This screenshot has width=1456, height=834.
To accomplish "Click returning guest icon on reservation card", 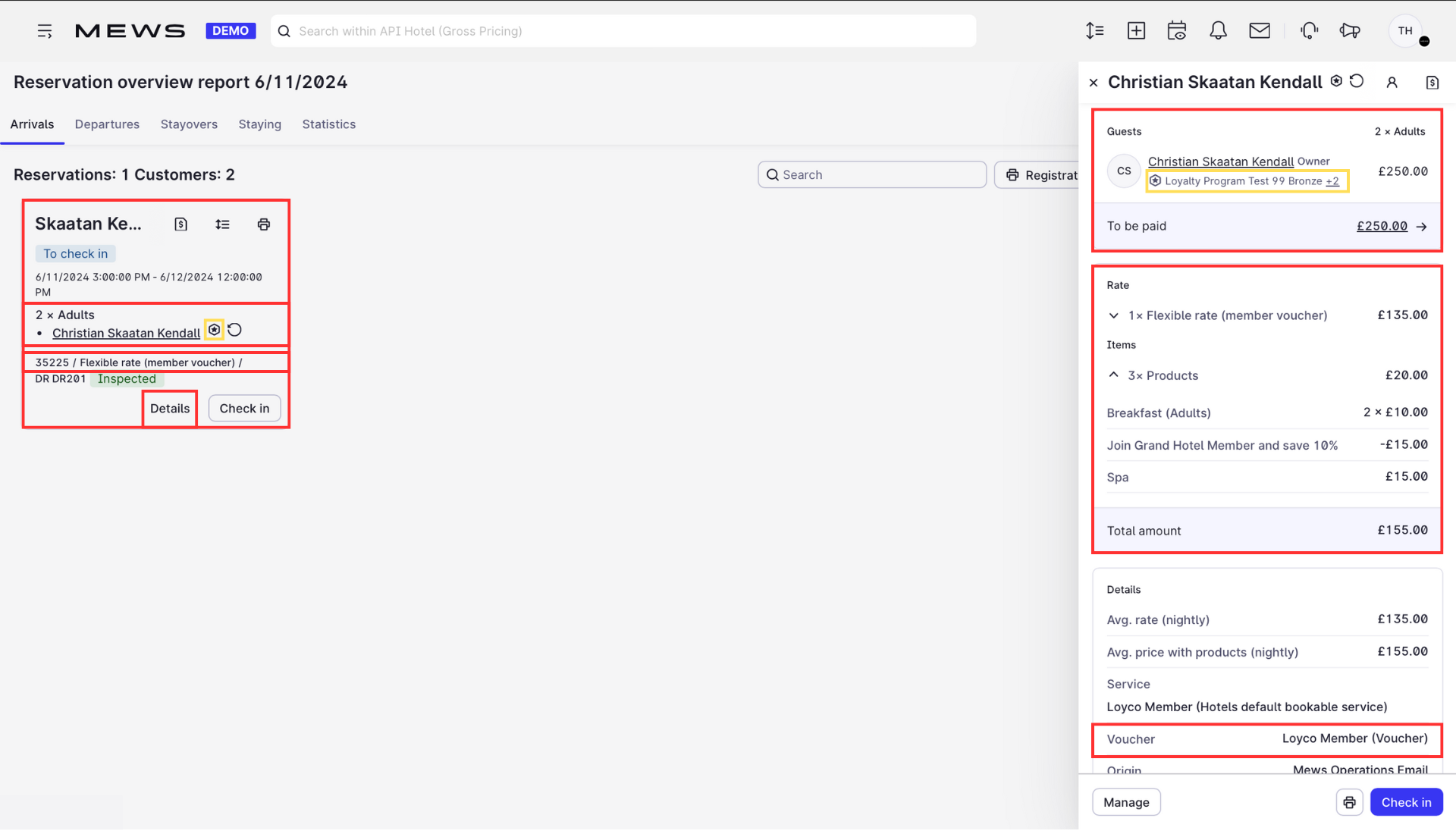I will pos(235,330).
